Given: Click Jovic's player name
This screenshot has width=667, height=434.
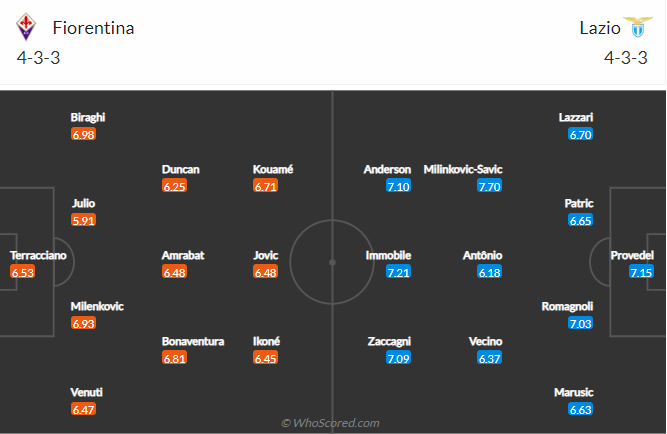Looking at the screenshot, I should point(266,255).
